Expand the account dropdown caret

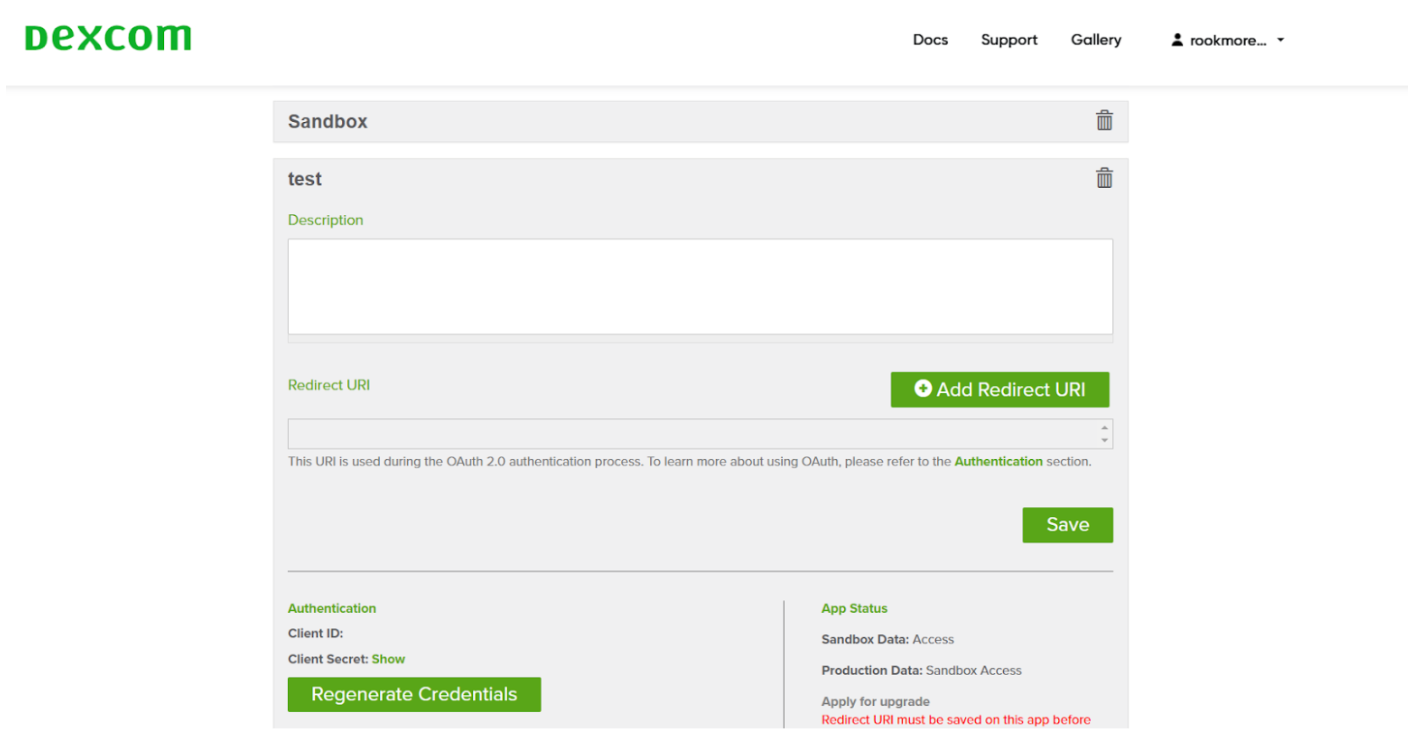pos(1281,41)
